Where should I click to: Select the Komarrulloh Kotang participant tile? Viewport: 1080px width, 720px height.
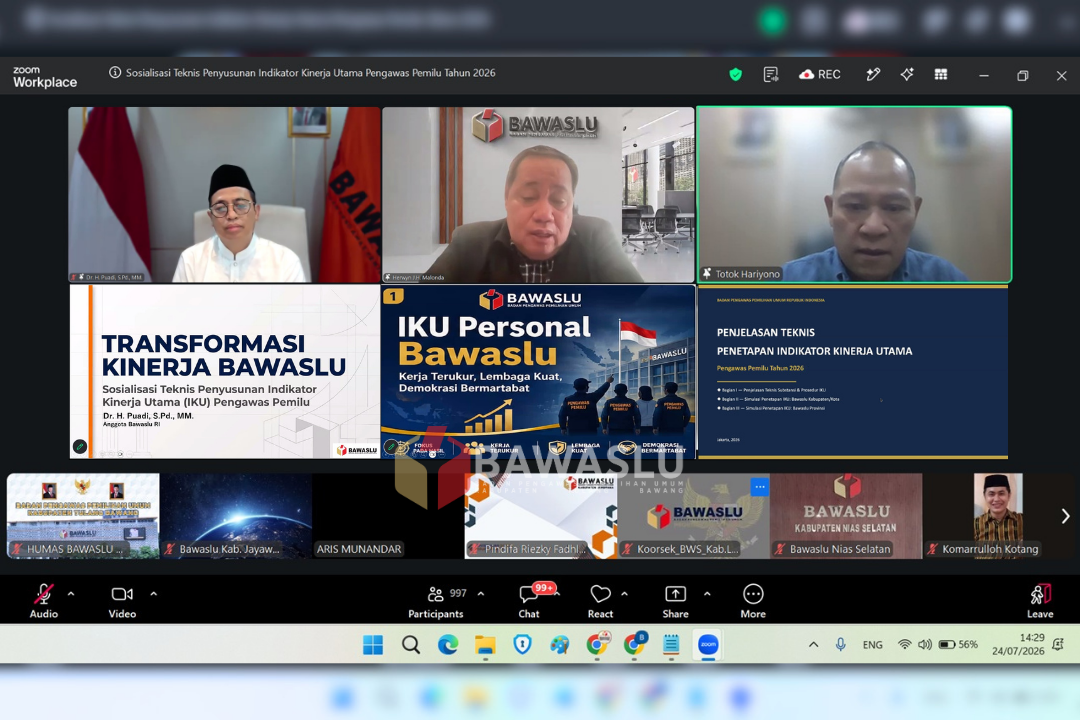999,515
